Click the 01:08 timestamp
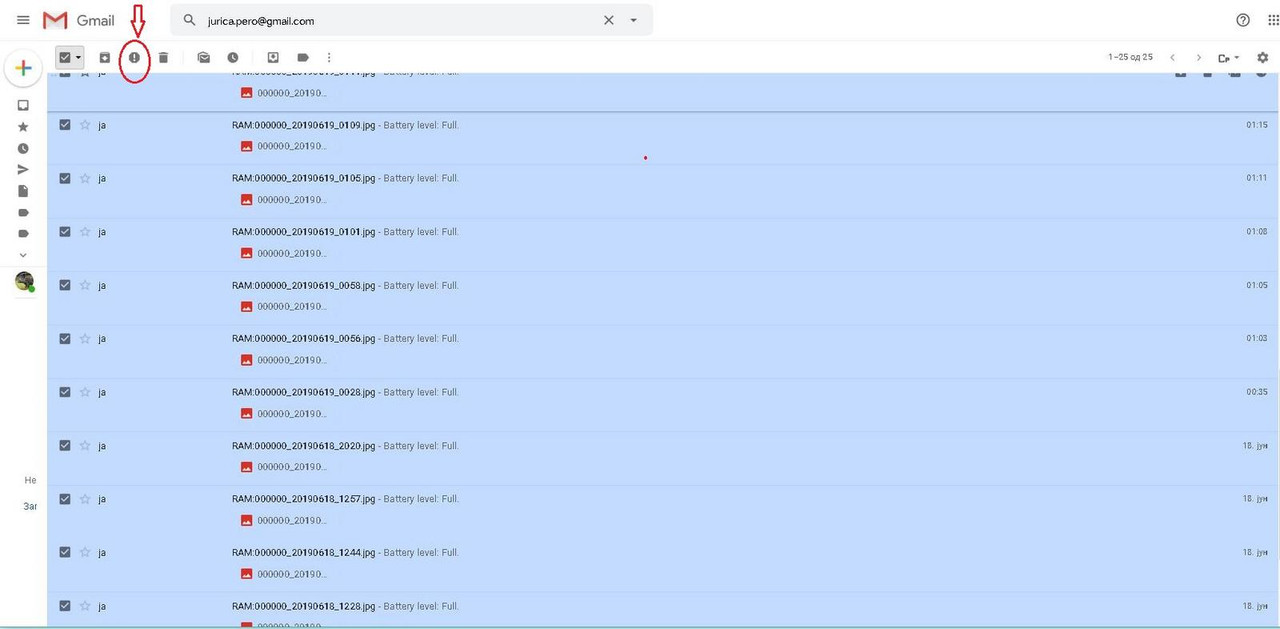Viewport: 1280px width, 629px height. (1257, 231)
